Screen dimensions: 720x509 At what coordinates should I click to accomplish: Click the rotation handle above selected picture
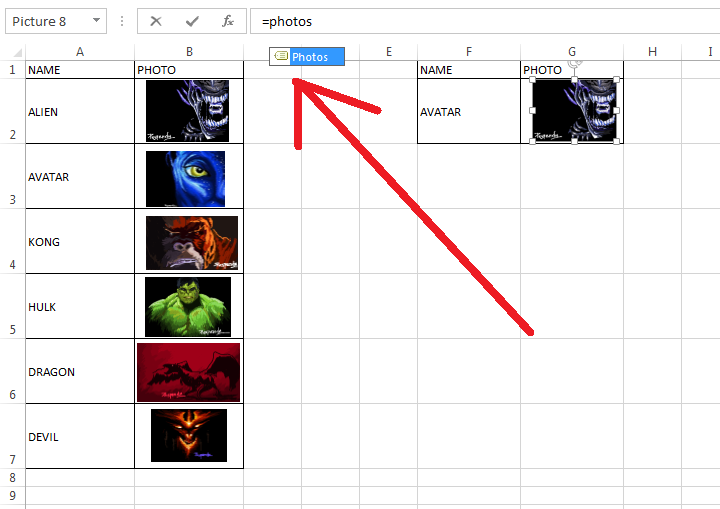574,63
